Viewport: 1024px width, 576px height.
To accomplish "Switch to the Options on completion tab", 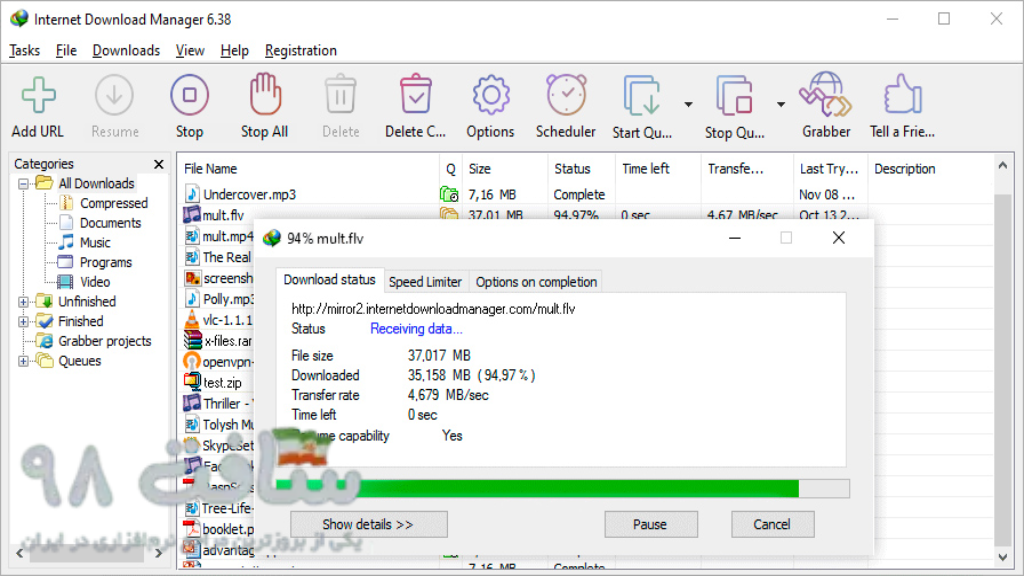I will (x=536, y=282).
